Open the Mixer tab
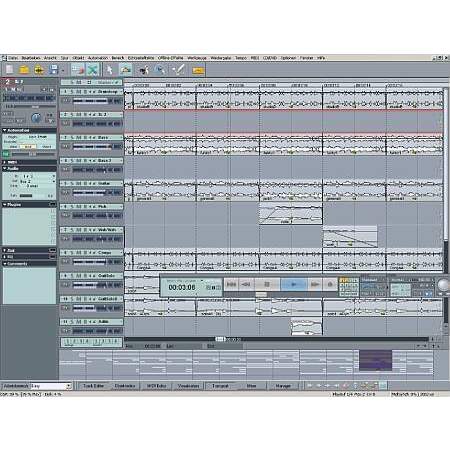 pos(252,386)
